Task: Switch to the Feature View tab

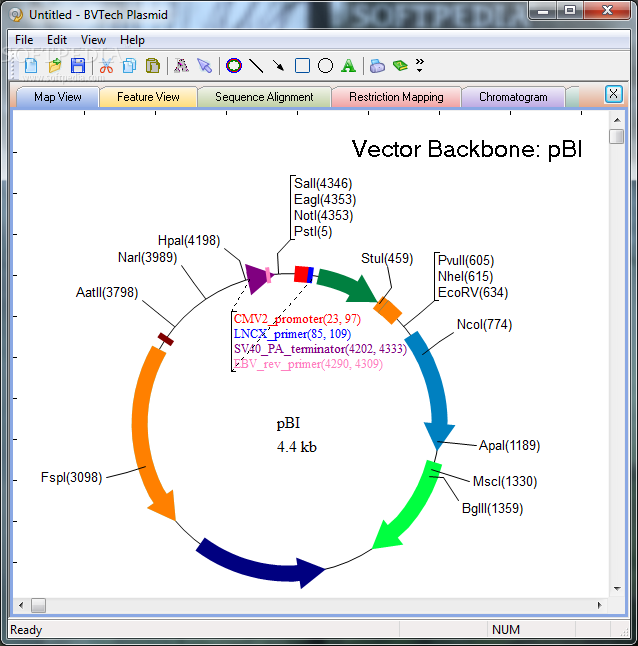Action: coord(148,97)
